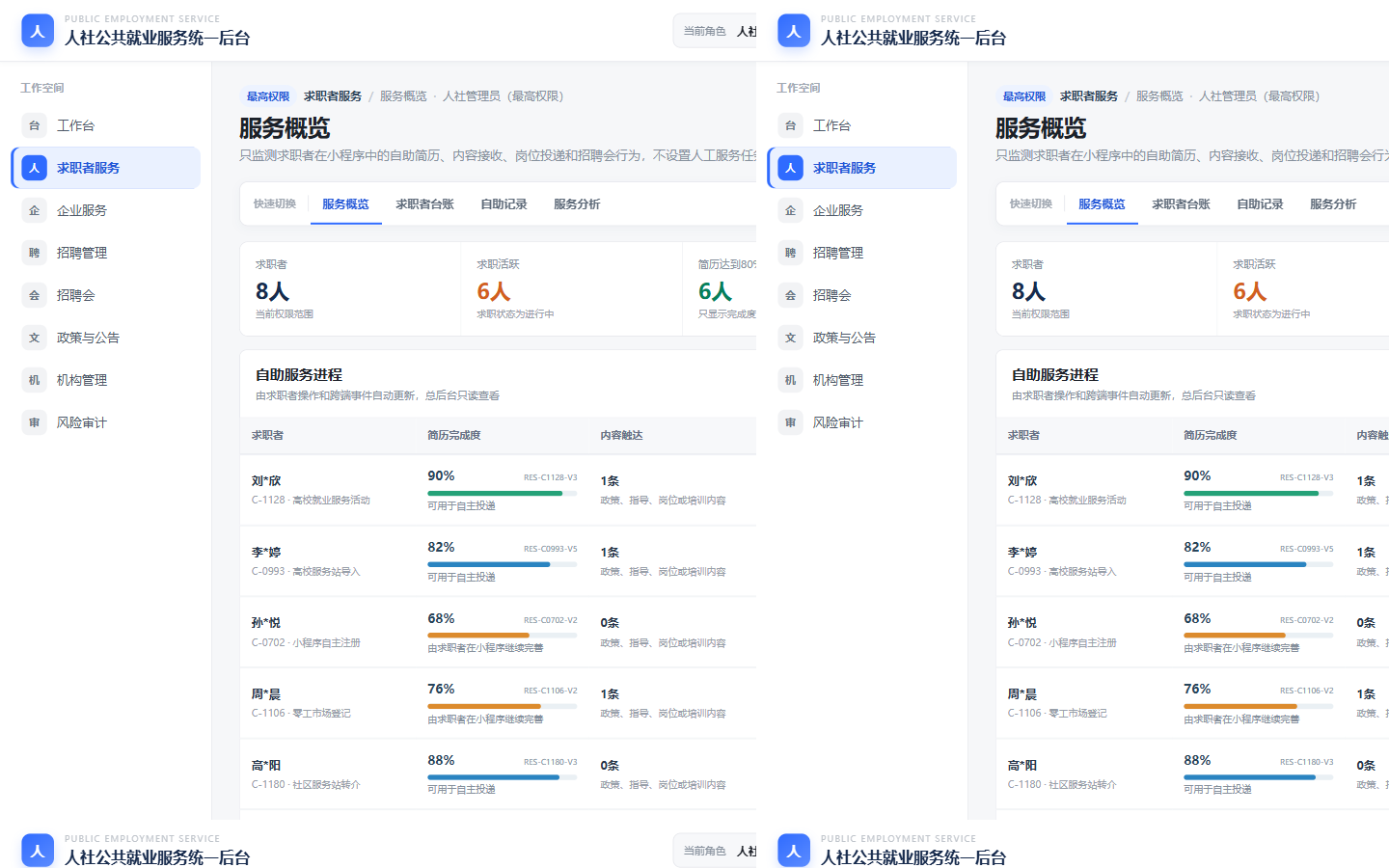The image size is (1389, 868).
Task: Click 求职活跃 6人 card in left copy
Action: coord(572,289)
